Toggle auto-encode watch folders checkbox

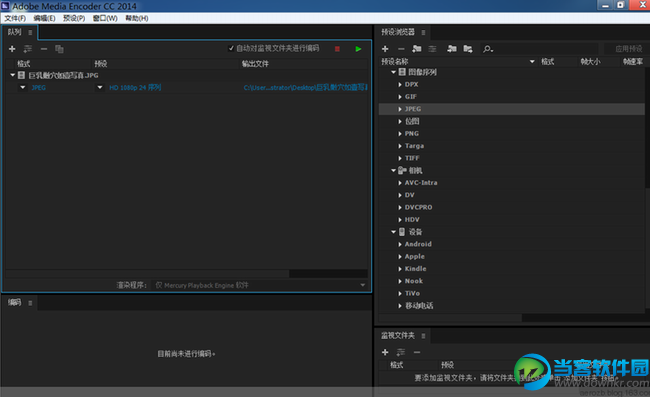point(231,48)
